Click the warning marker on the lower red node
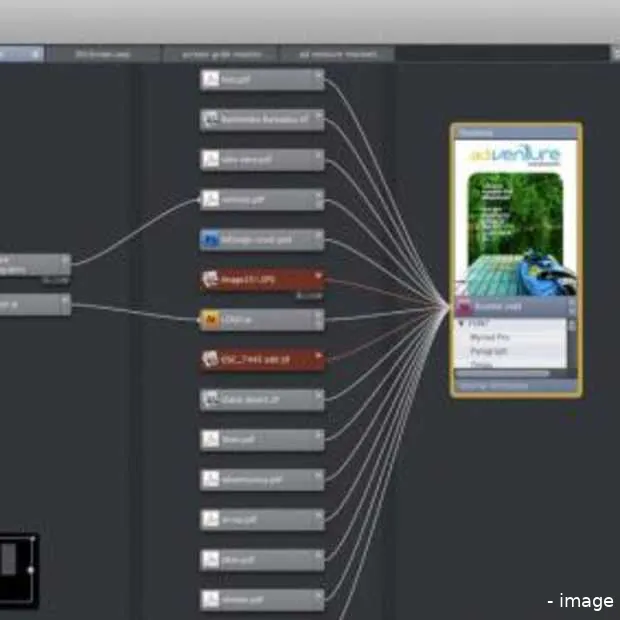The width and height of the screenshot is (620, 620). click(318, 355)
